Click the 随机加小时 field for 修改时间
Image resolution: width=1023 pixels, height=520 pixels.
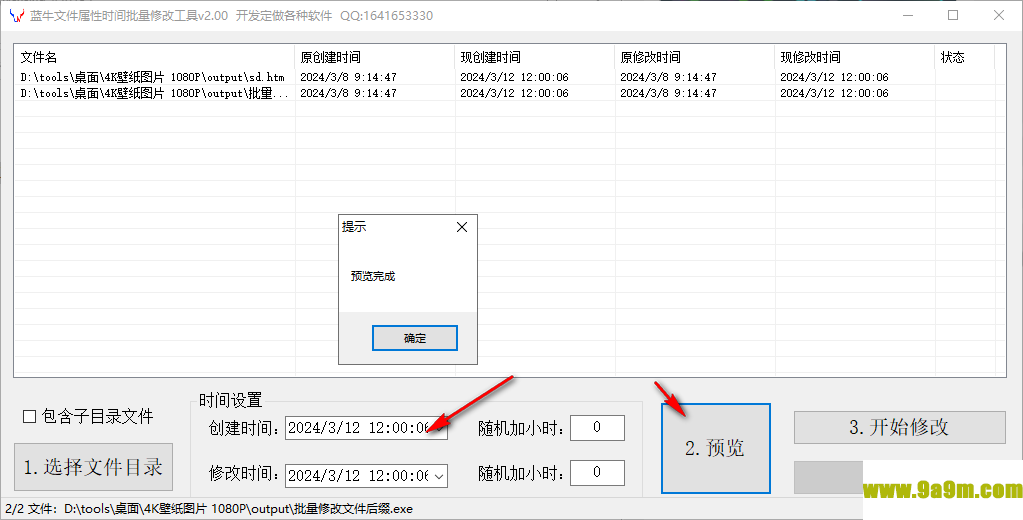click(x=597, y=472)
